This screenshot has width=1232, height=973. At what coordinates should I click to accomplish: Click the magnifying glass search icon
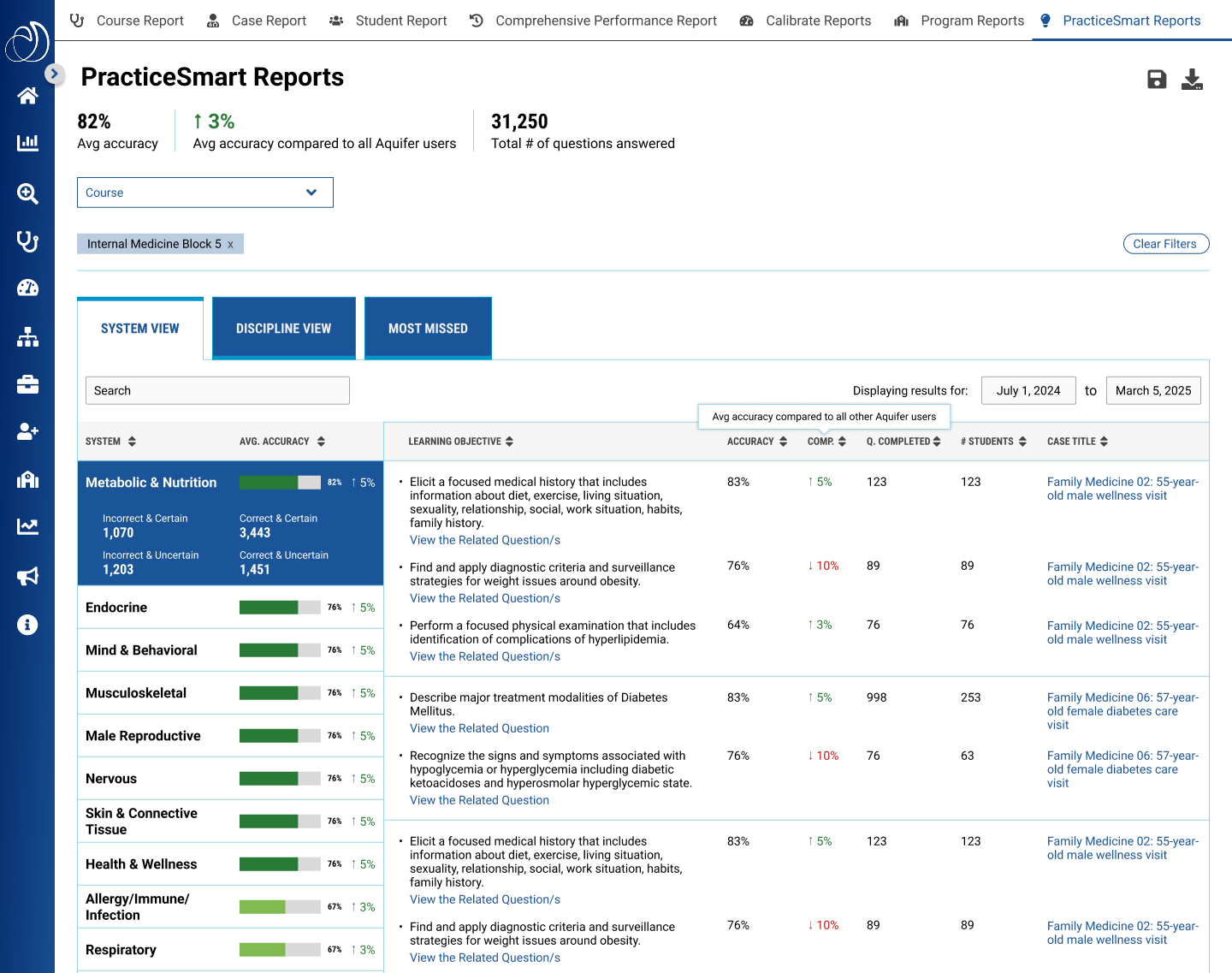27,193
